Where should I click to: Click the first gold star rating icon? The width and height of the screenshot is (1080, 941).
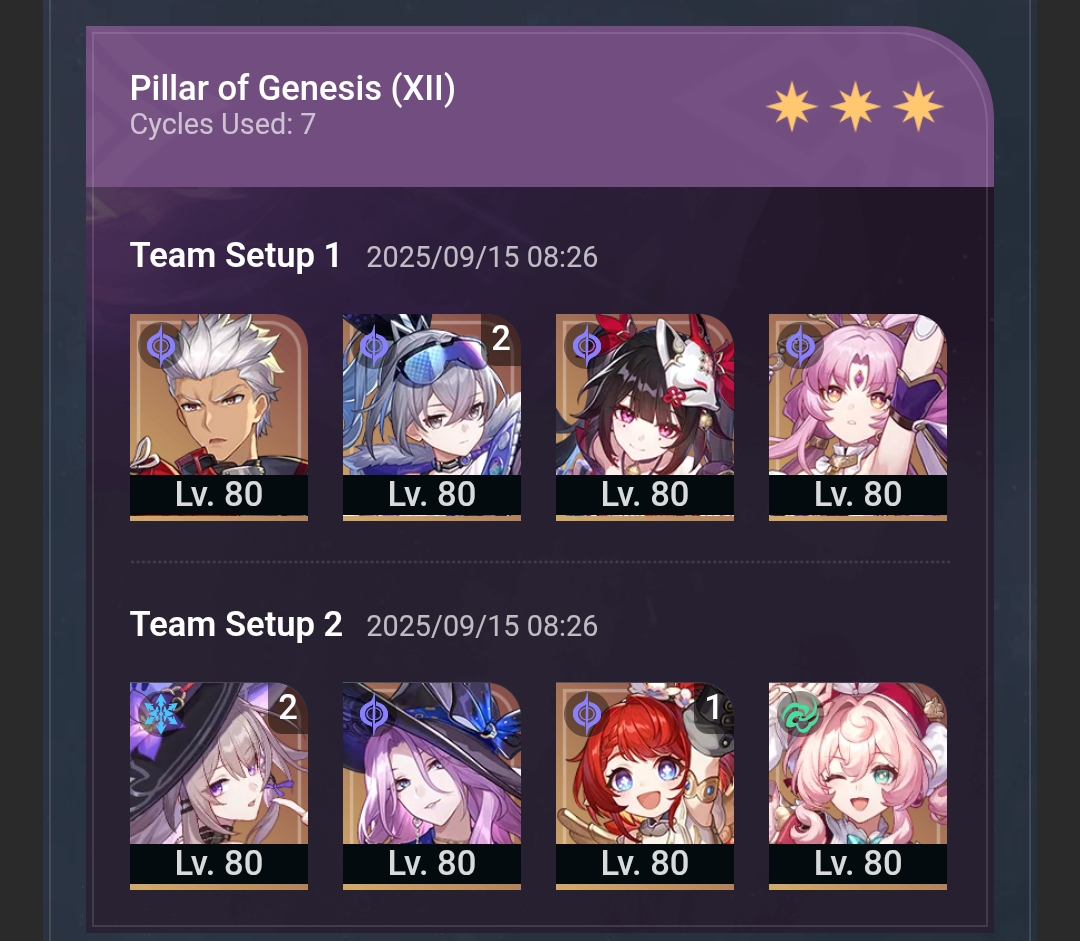point(792,107)
